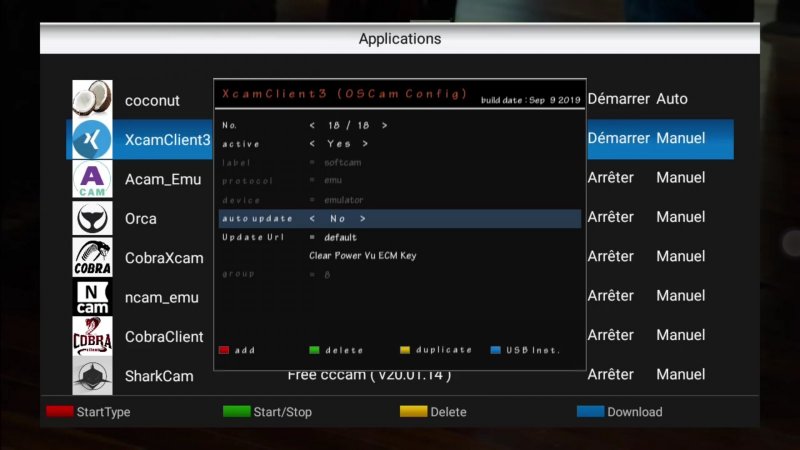Image resolution: width=800 pixels, height=450 pixels.
Task: Click the delete label in dialog
Action: click(x=344, y=350)
